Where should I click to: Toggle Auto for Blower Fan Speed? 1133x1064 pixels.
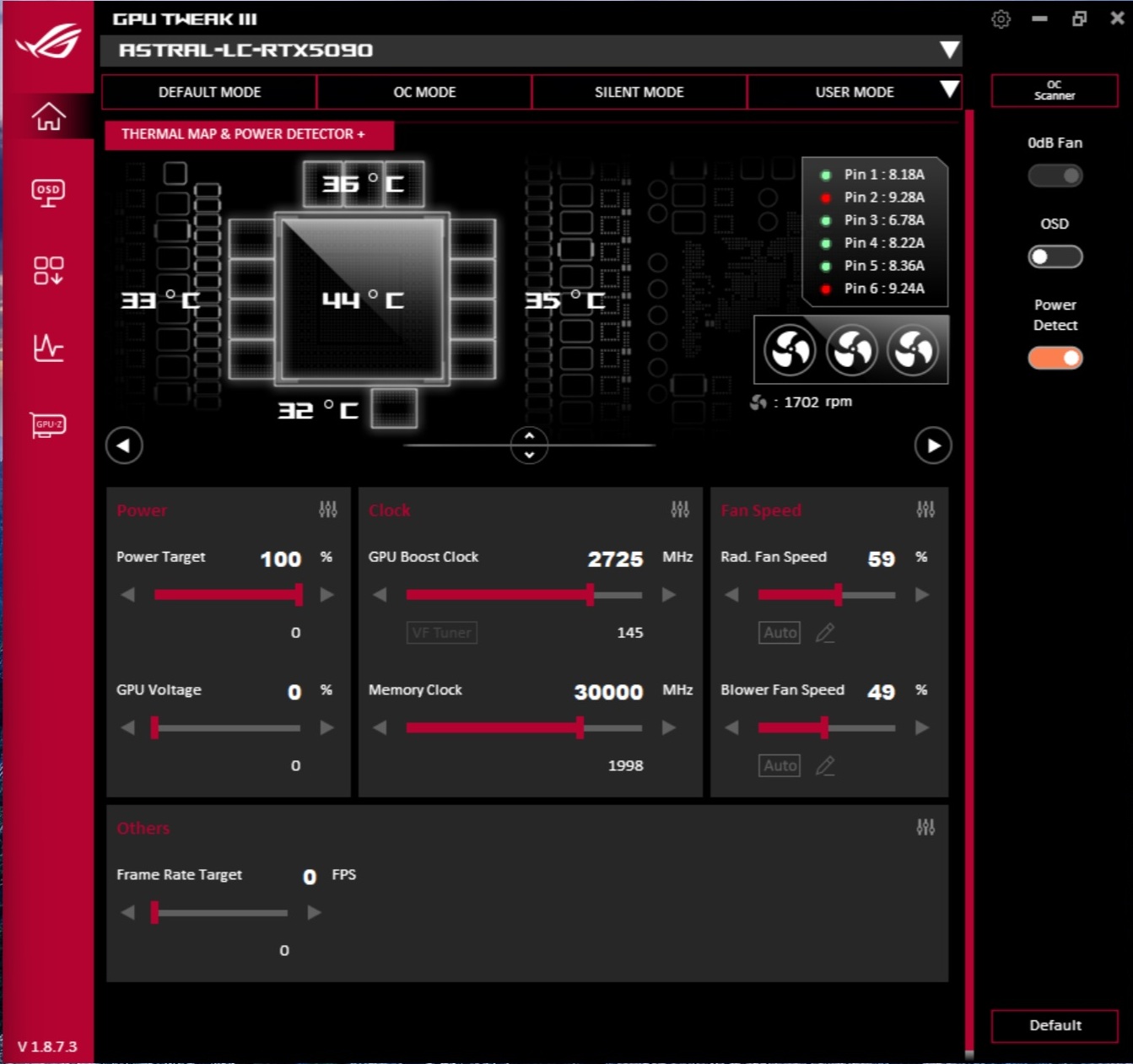(x=780, y=765)
